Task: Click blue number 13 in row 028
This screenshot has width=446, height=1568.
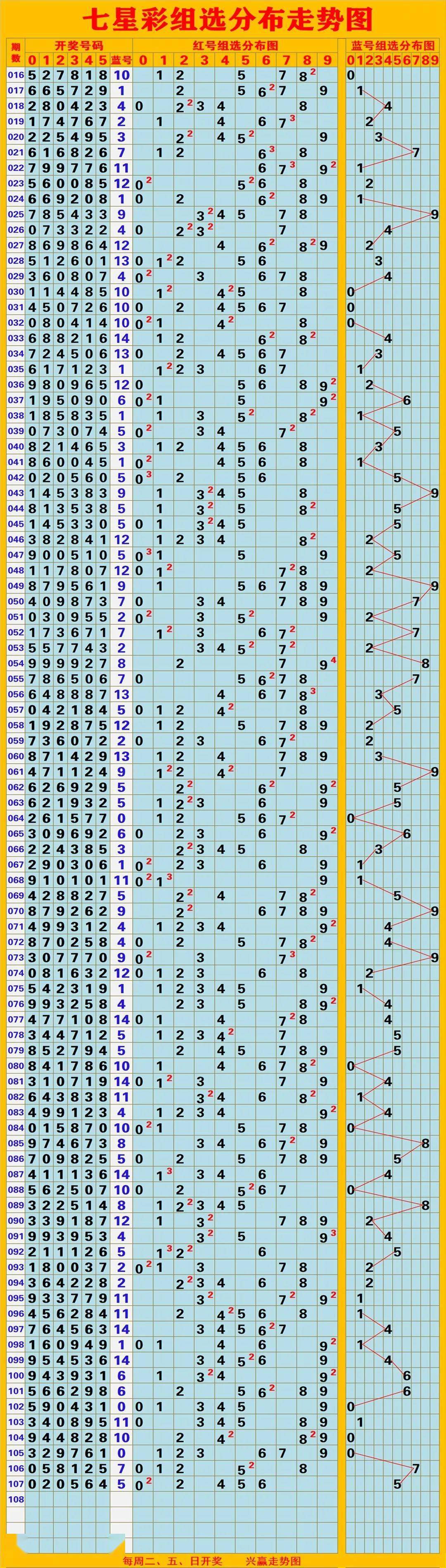Action: [x=121, y=261]
